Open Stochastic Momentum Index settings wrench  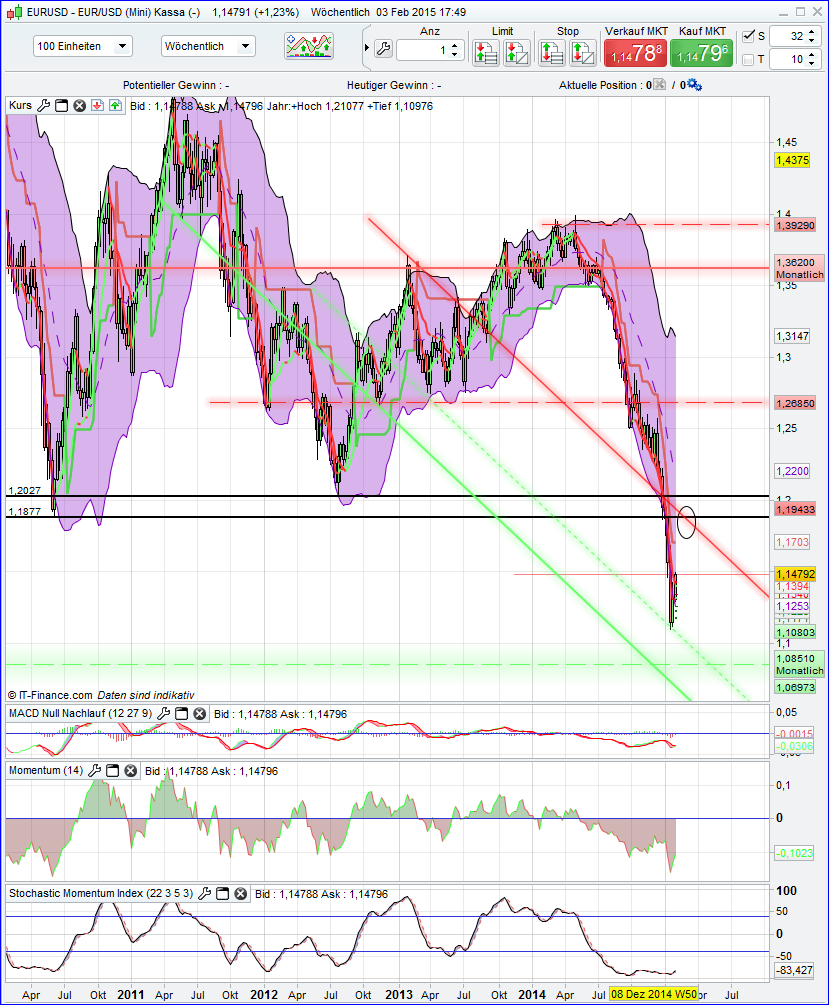[205, 894]
